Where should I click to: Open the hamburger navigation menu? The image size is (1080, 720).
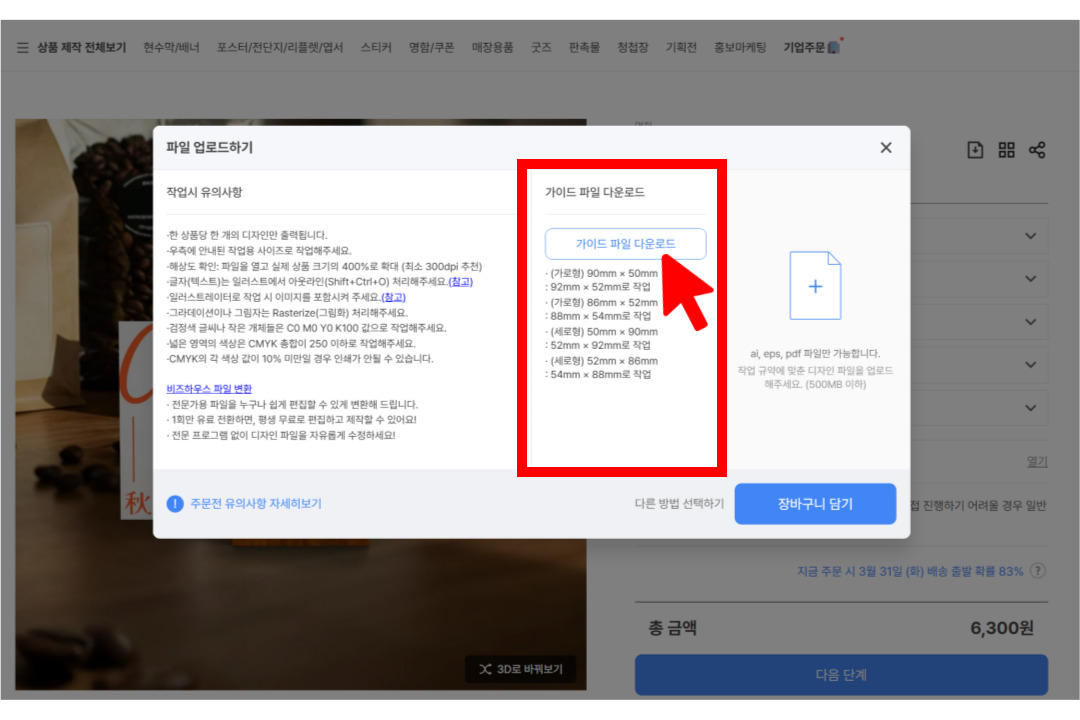click(x=23, y=46)
